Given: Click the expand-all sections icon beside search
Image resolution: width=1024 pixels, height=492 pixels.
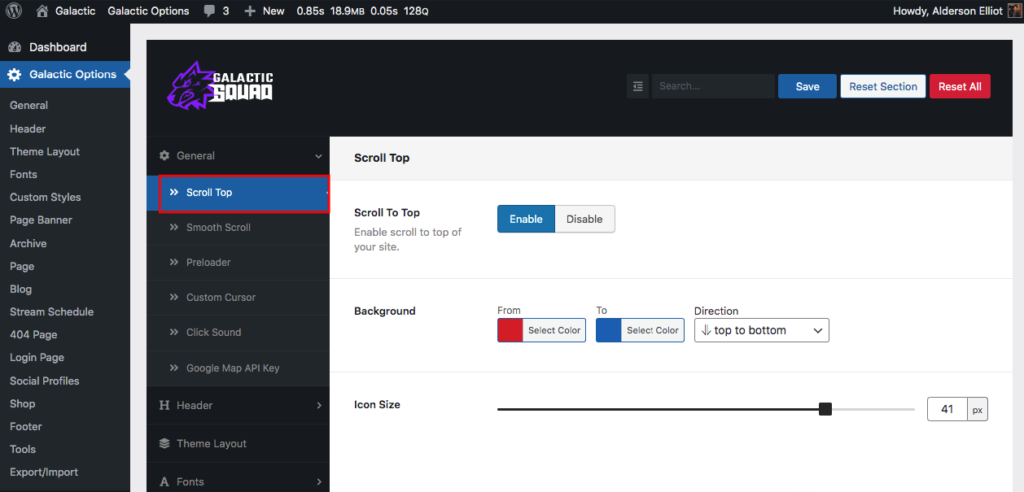Looking at the screenshot, I should point(638,86).
